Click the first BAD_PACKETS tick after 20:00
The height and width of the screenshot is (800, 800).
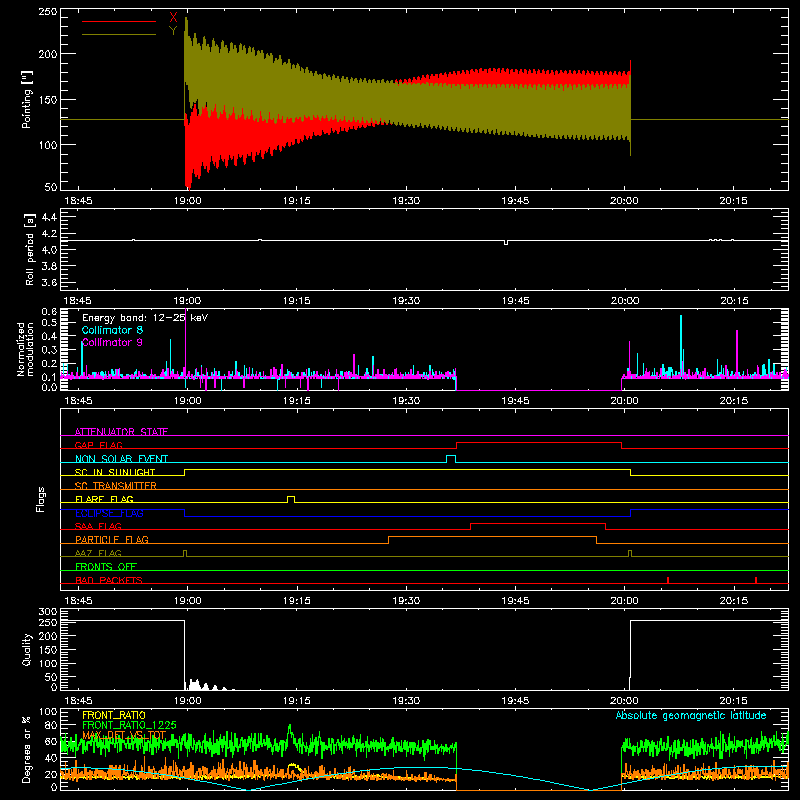[668, 580]
